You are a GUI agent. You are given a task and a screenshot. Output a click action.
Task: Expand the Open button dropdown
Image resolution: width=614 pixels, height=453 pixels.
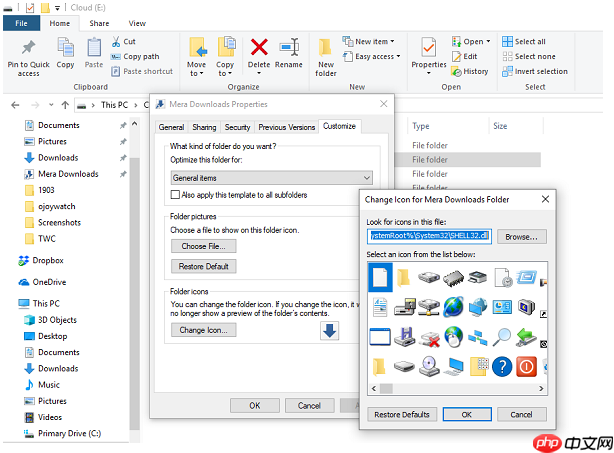coord(488,42)
